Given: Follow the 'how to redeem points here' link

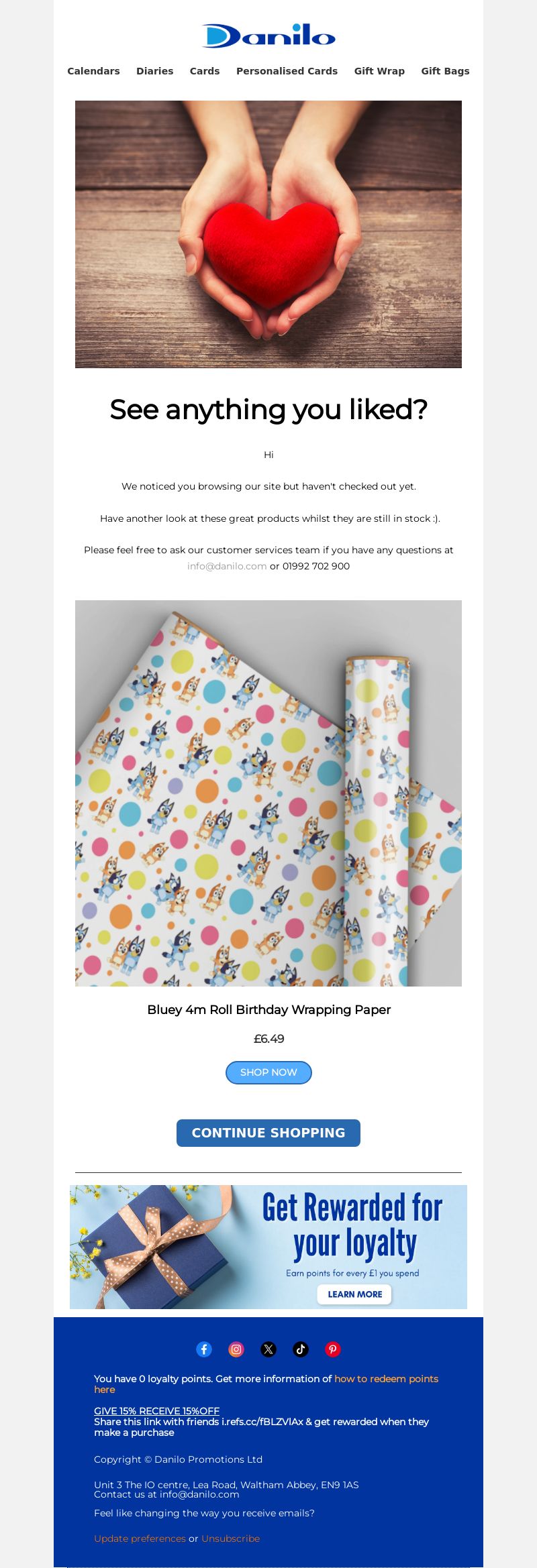Looking at the screenshot, I should [x=266, y=1384].
